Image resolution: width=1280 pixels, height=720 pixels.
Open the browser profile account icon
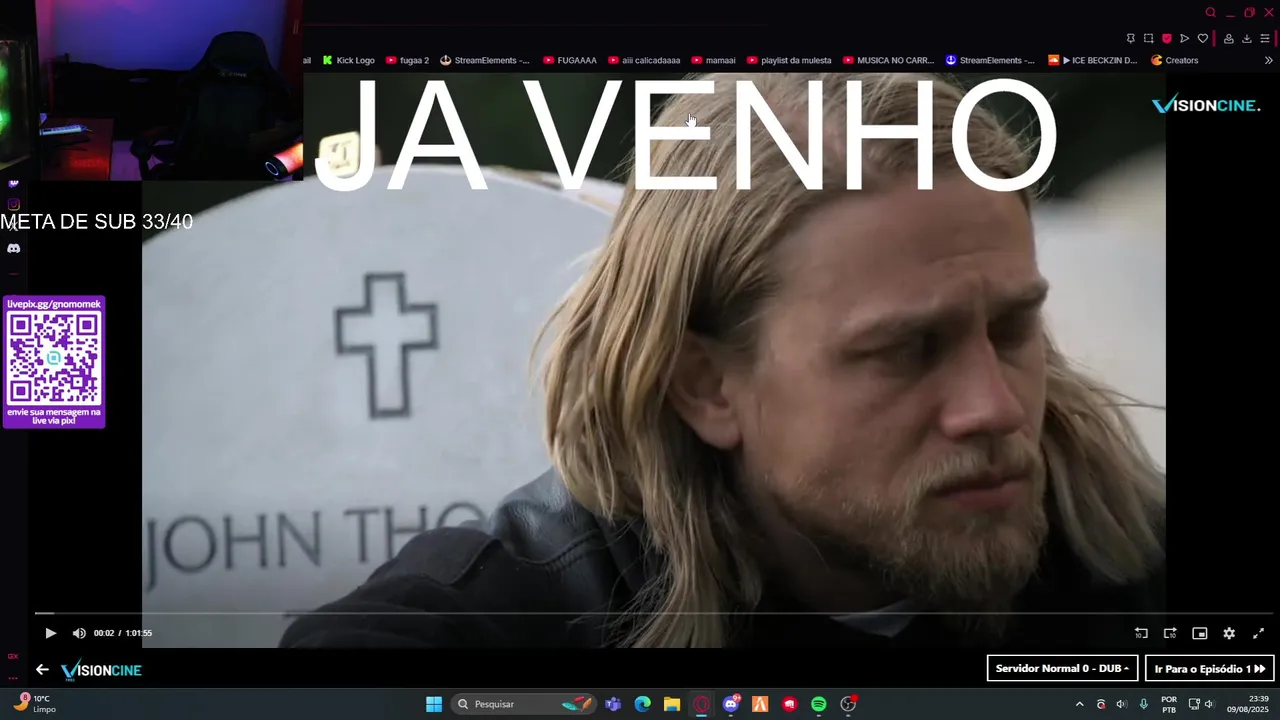[1228, 39]
